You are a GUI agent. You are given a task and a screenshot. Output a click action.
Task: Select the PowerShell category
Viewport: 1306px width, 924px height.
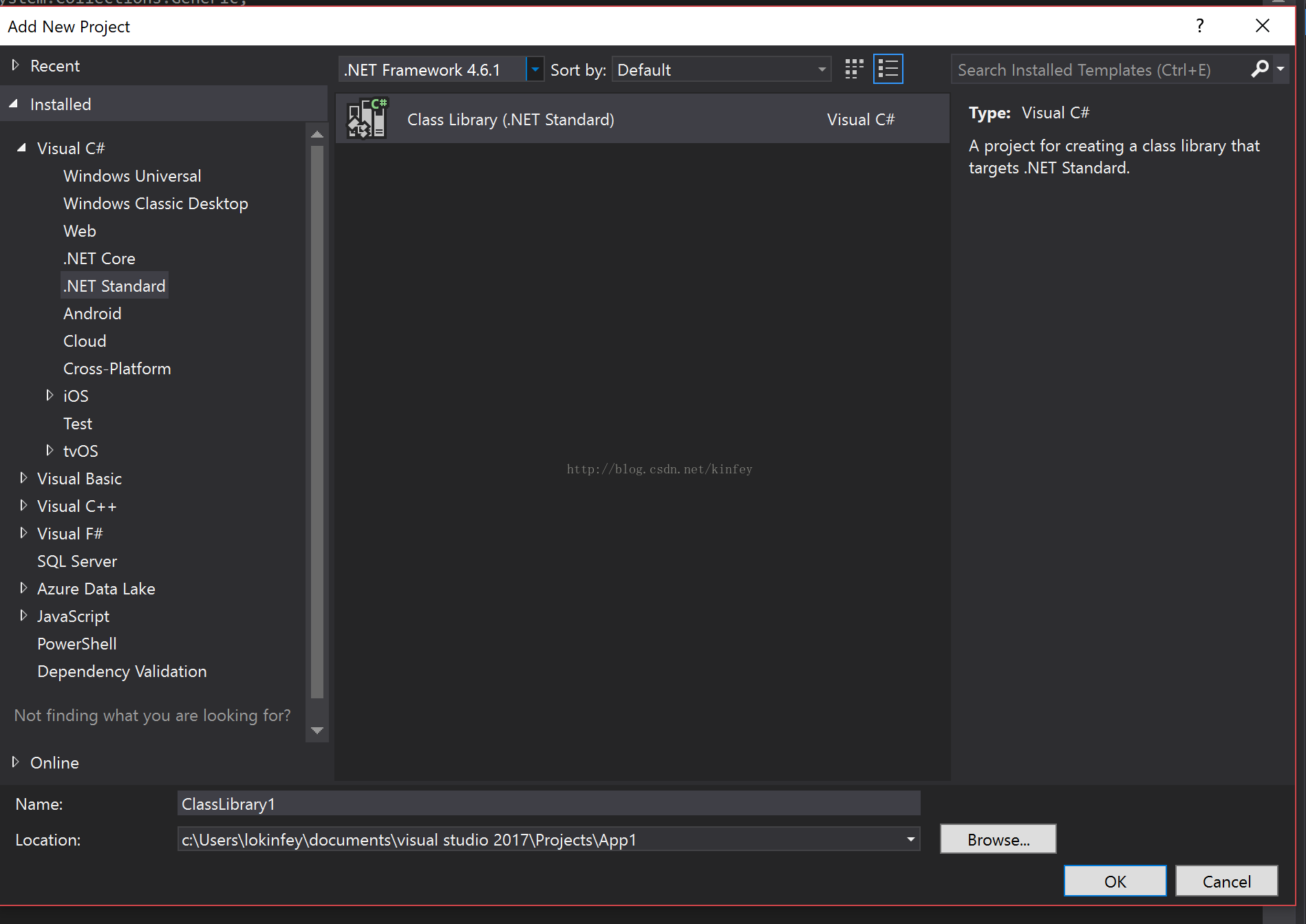[x=77, y=643]
